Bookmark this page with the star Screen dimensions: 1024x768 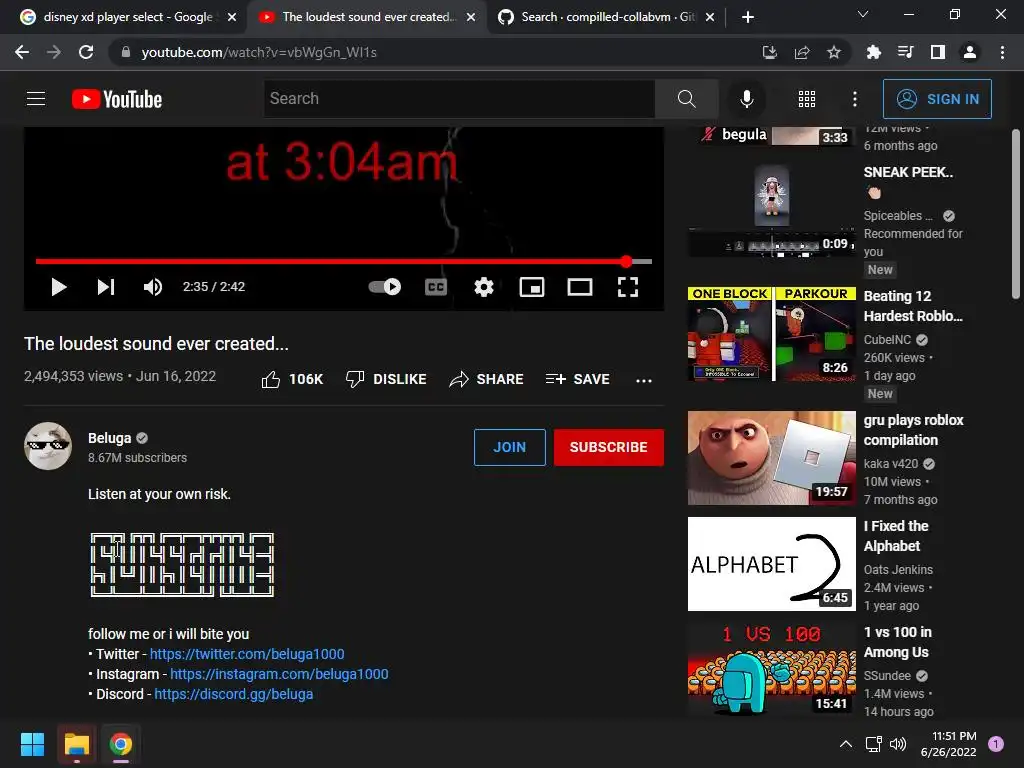point(834,52)
